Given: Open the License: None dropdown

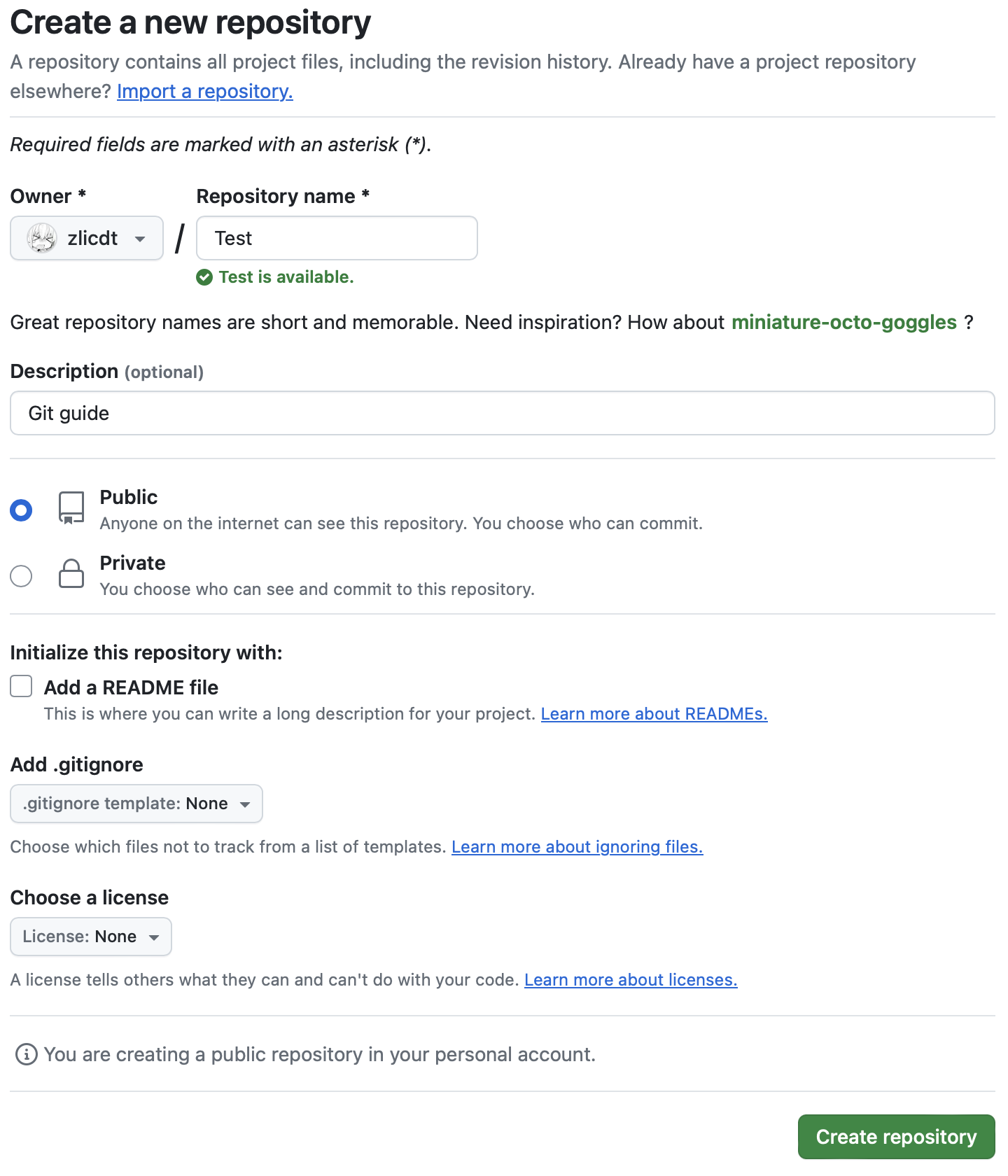Looking at the screenshot, I should point(91,937).
